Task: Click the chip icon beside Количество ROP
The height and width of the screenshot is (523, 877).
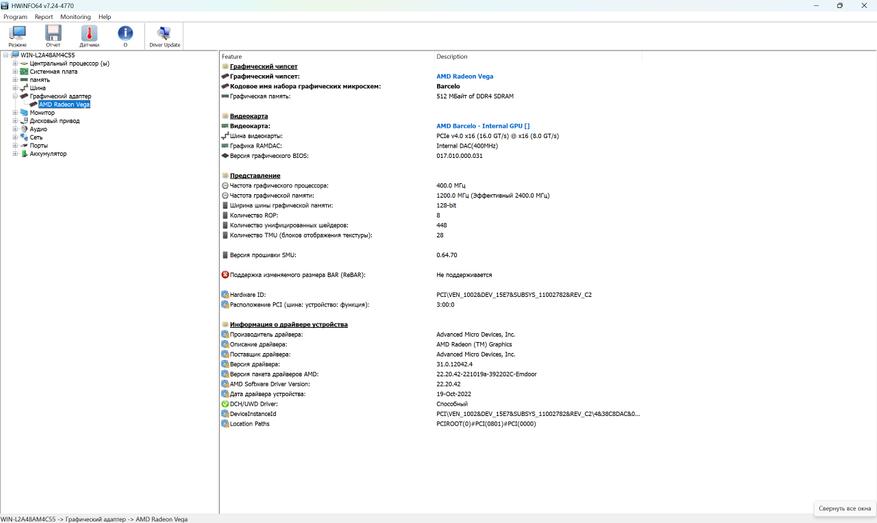Action: coord(225,215)
